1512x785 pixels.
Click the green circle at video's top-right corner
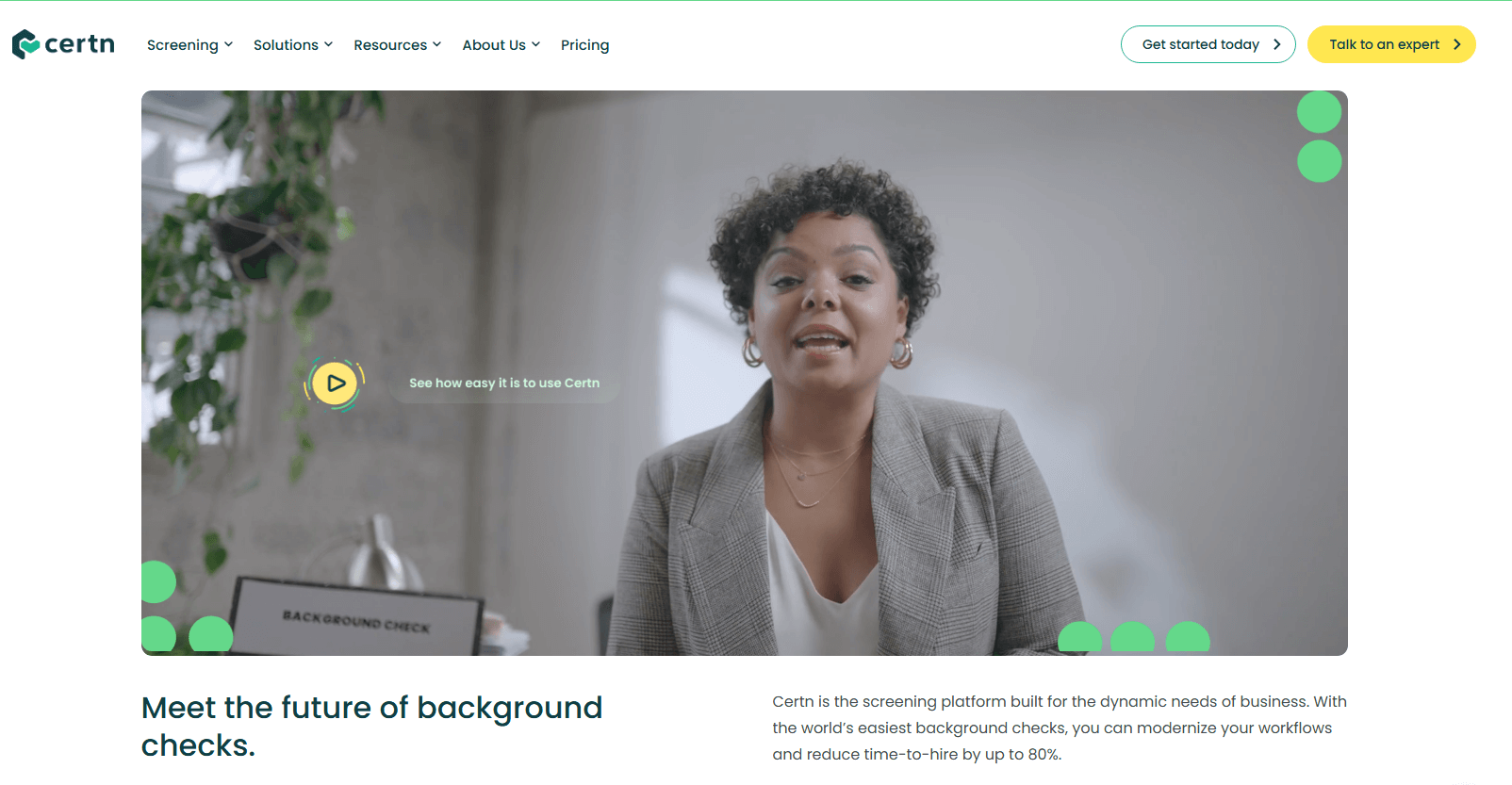pos(1319,112)
